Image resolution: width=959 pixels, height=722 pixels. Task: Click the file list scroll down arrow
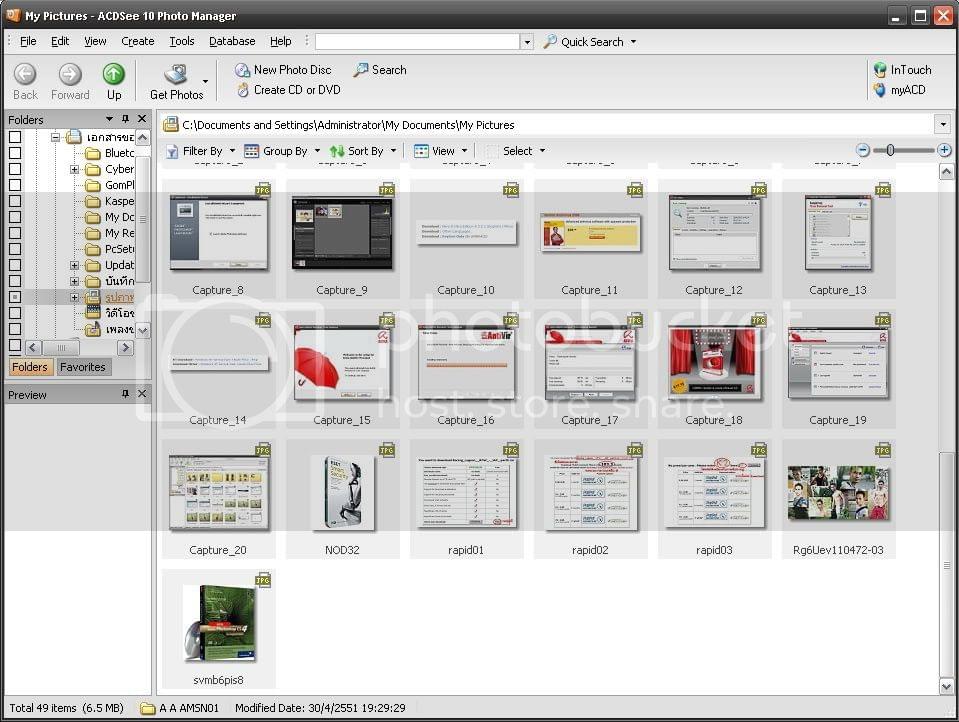(946, 687)
